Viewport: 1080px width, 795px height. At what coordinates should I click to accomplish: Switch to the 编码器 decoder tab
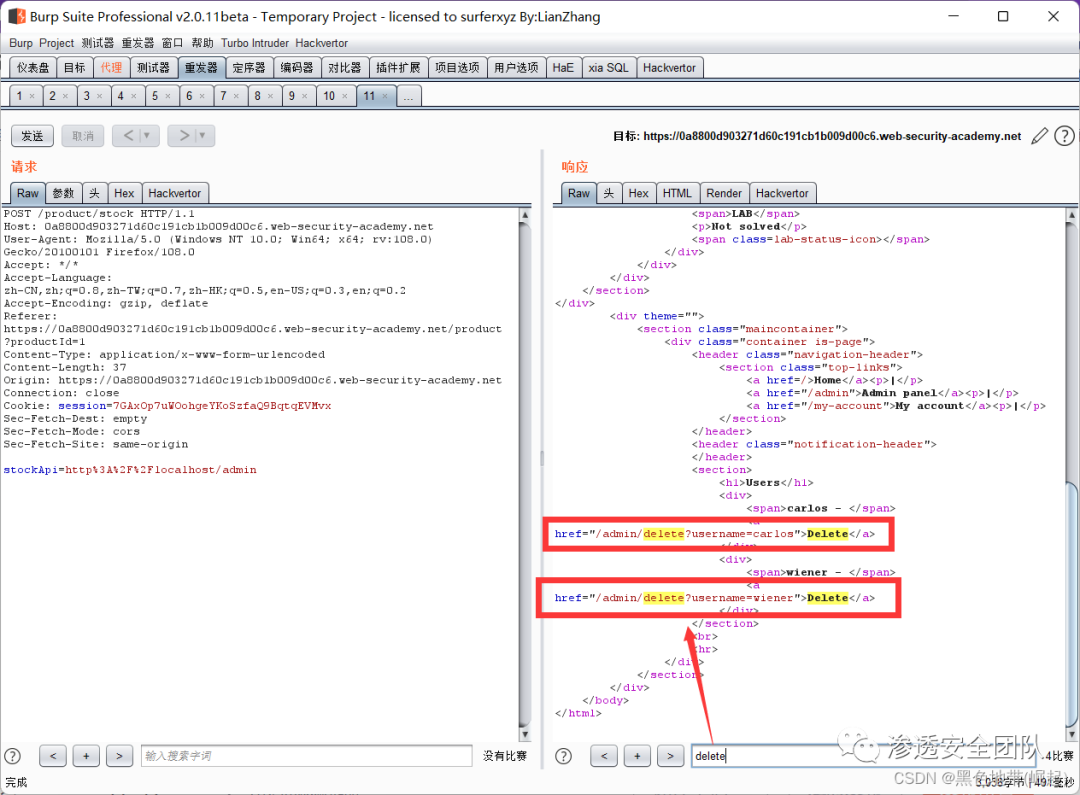tap(297, 68)
